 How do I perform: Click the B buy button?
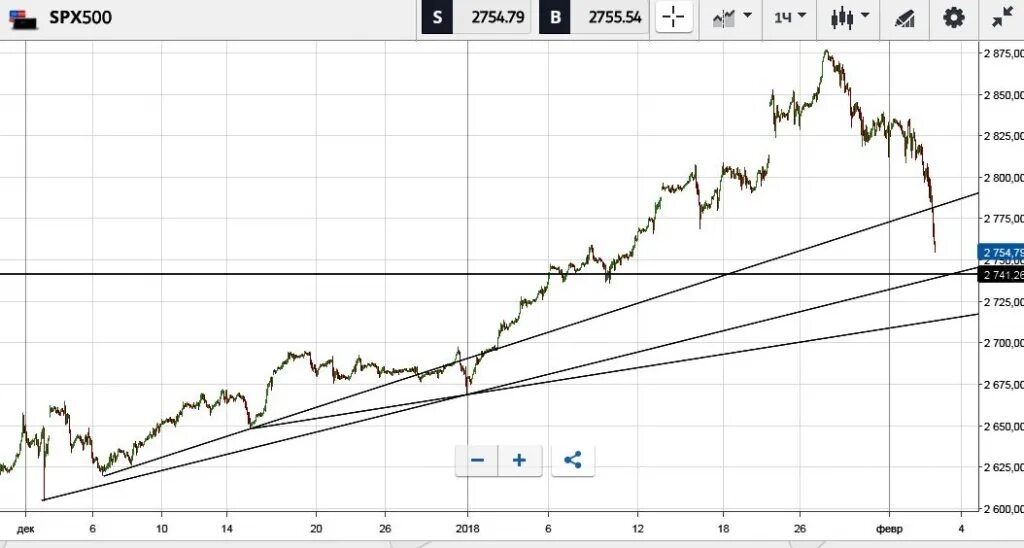(x=554, y=18)
